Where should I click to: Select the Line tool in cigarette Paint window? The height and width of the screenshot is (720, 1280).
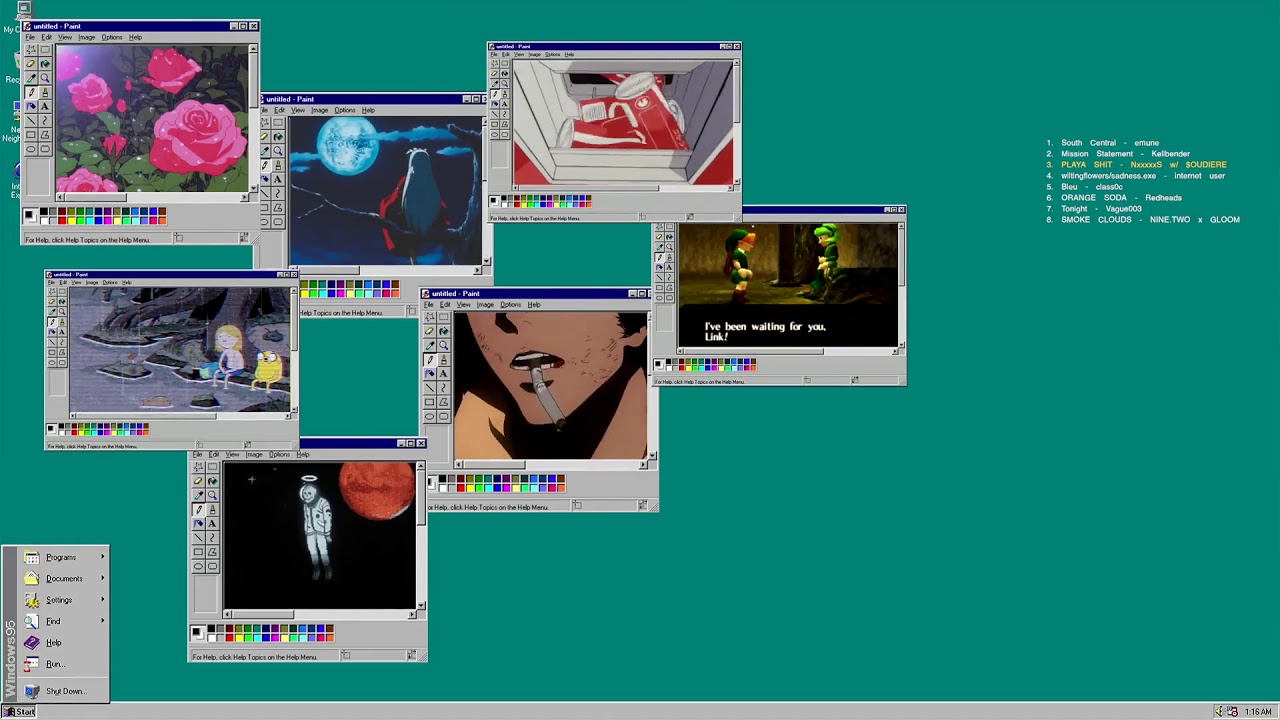click(x=430, y=387)
